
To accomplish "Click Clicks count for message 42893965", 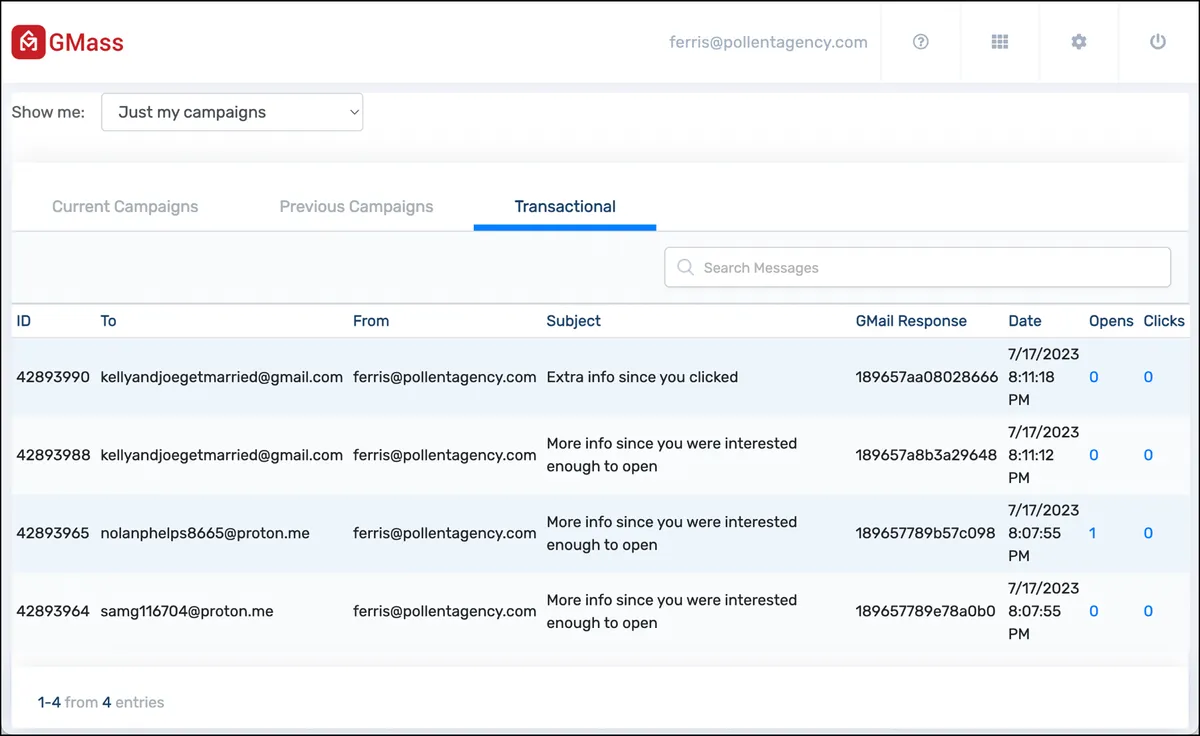I will 1148,533.
